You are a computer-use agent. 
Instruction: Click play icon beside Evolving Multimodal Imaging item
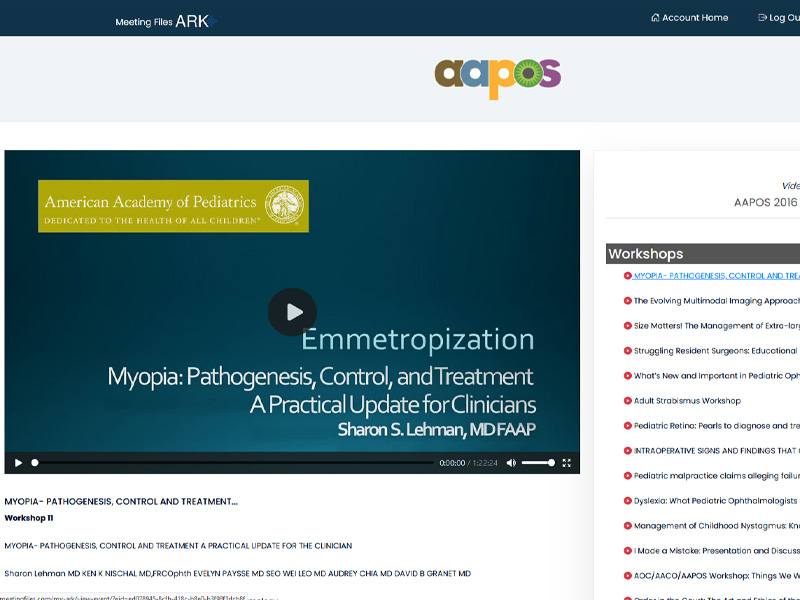pos(628,301)
